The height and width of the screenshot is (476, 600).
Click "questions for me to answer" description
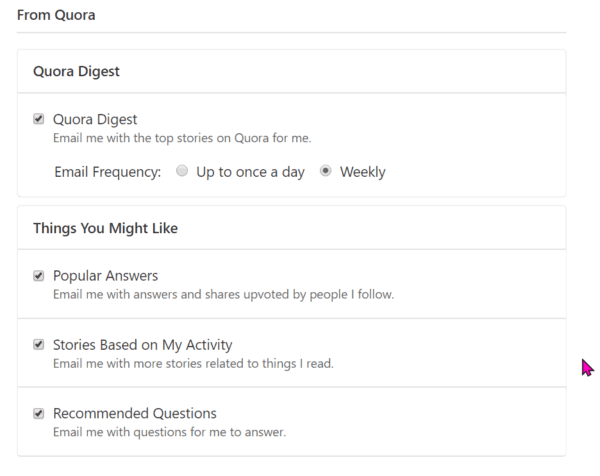[170, 432]
